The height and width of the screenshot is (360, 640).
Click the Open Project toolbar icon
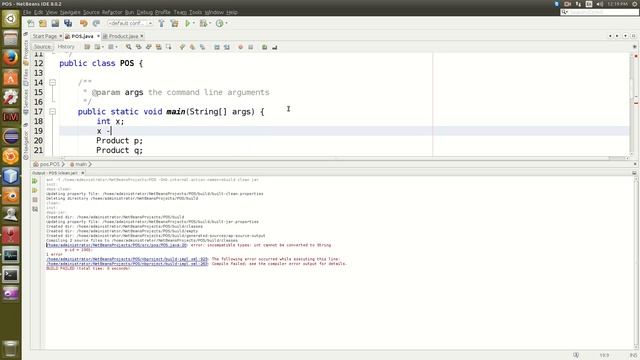coord(55,23)
